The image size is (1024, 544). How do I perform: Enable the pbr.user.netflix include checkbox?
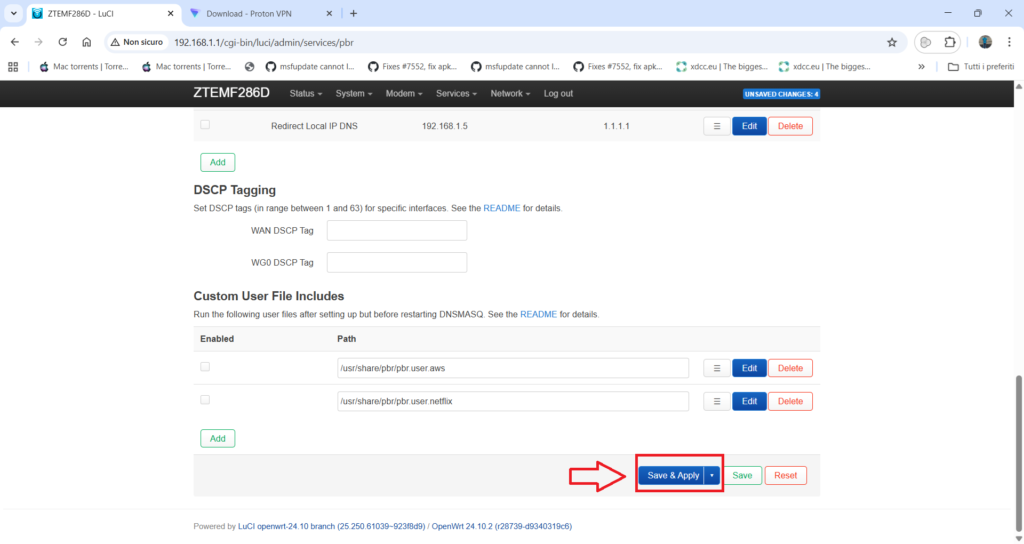pyautogui.click(x=205, y=400)
